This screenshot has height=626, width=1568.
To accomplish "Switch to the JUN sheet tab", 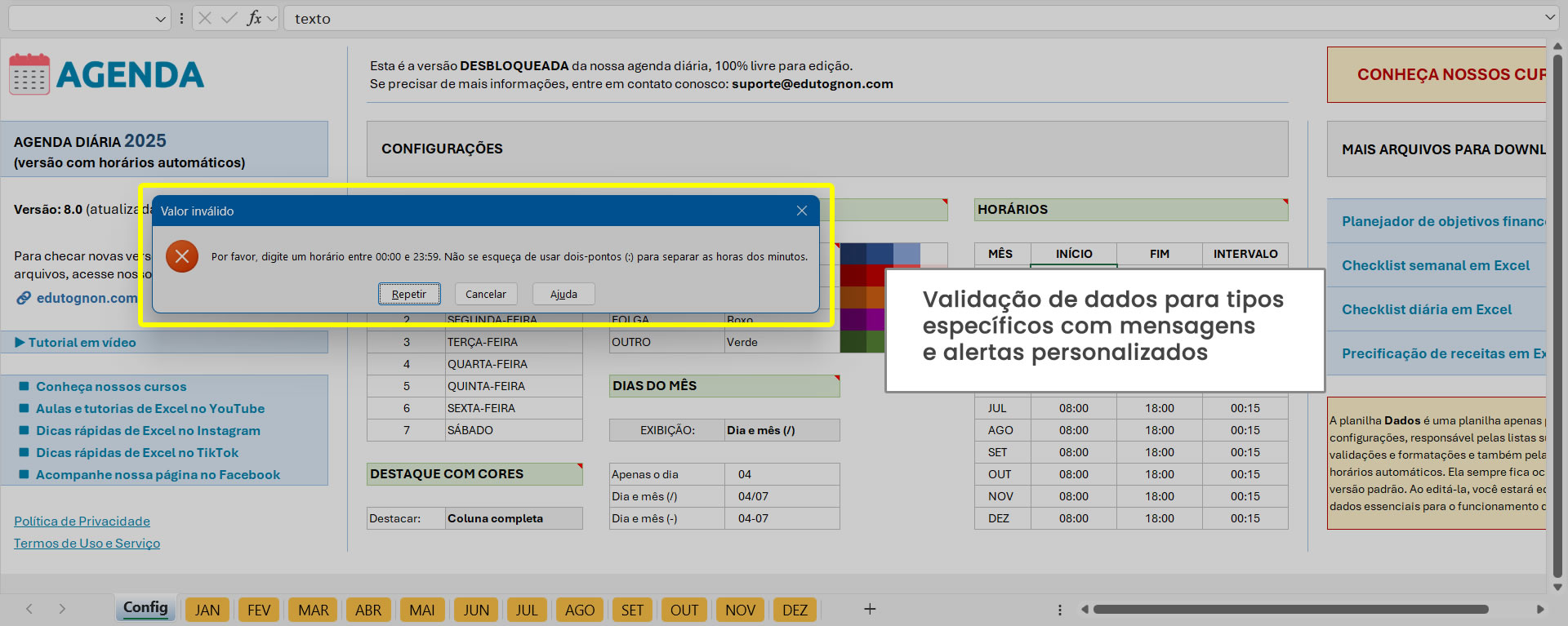I will click(x=476, y=610).
